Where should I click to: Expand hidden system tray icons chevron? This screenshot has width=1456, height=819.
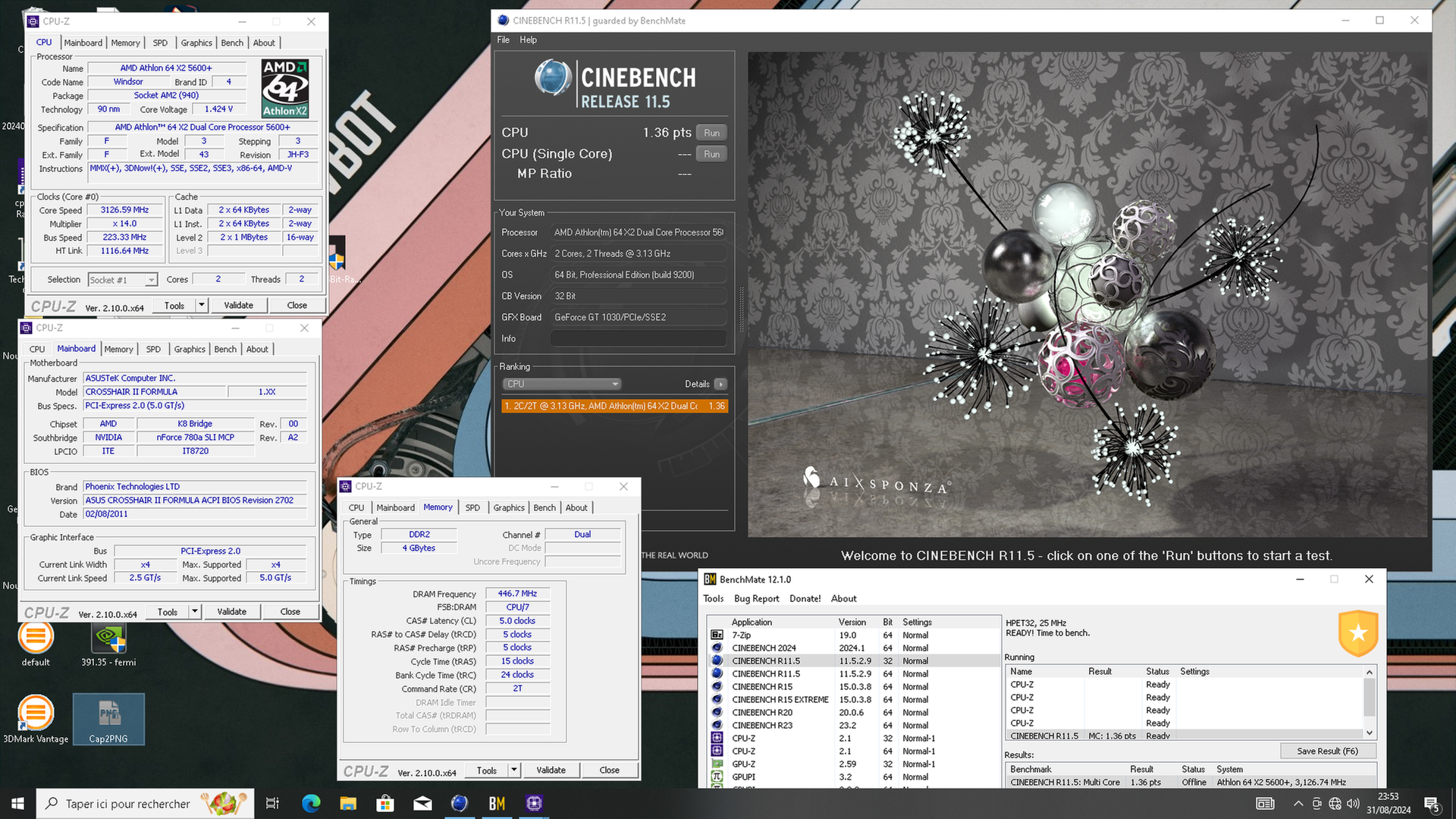[1298, 803]
